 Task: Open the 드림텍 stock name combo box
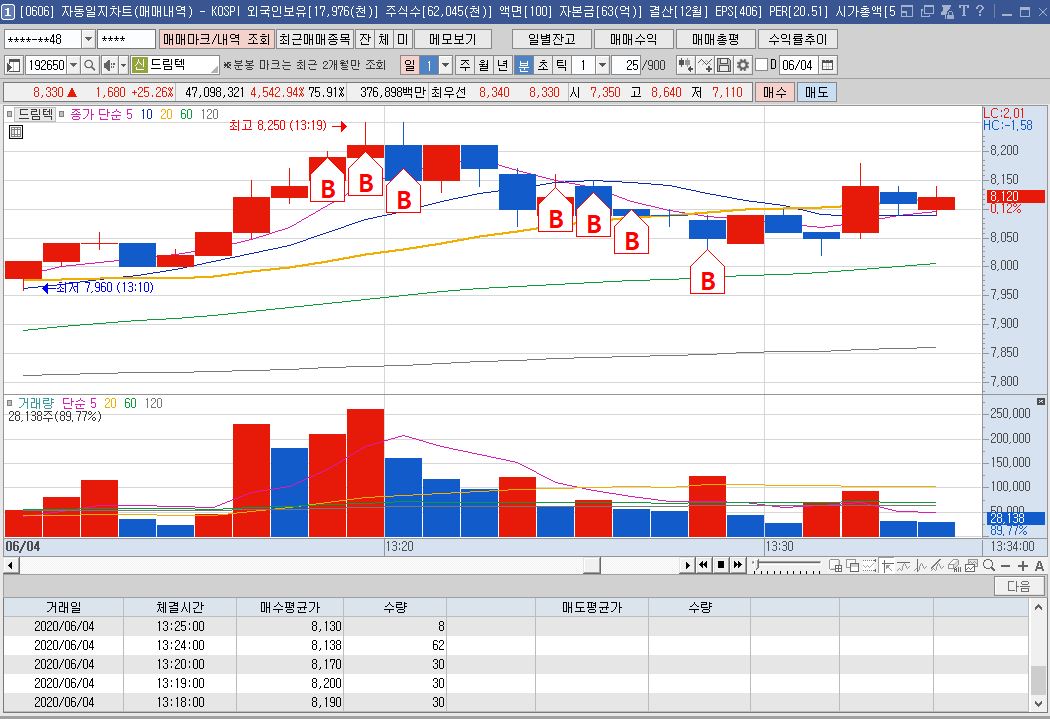[x=175, y=65]
